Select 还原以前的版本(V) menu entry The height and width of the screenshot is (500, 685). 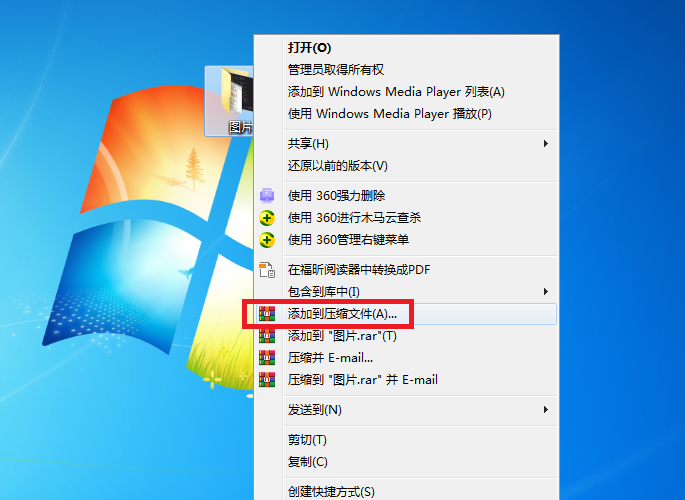pos(337,165)
